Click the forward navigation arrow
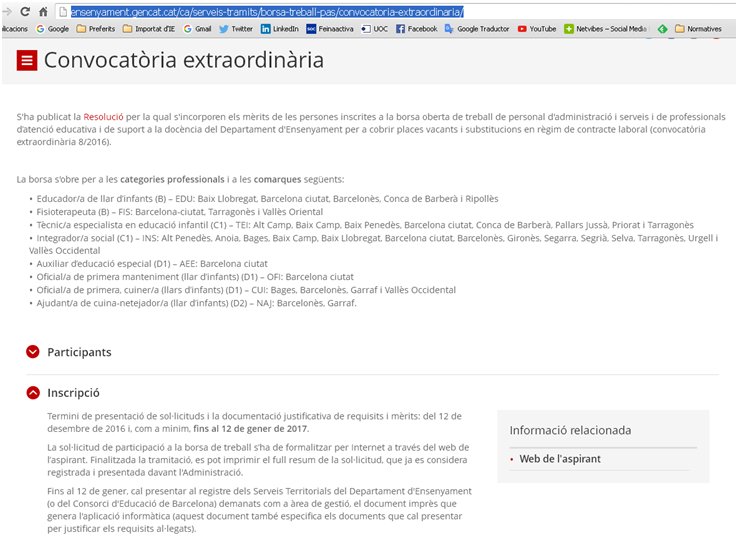 pos(7,12)
